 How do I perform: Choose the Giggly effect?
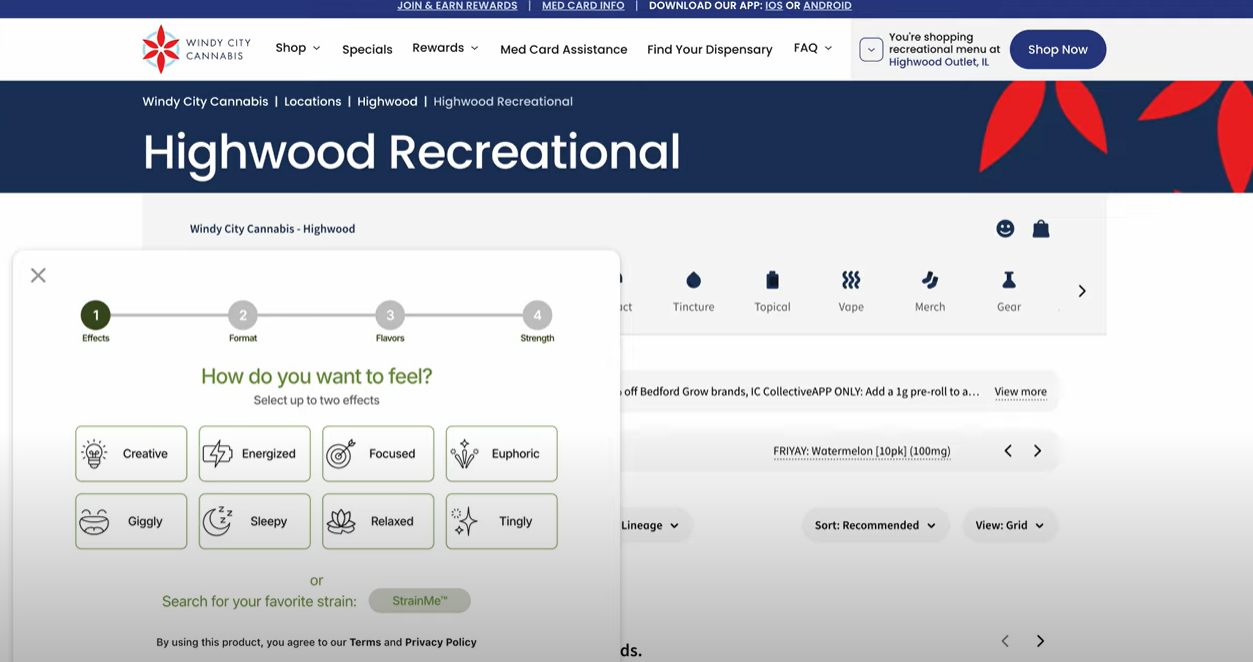coord(131,521)
